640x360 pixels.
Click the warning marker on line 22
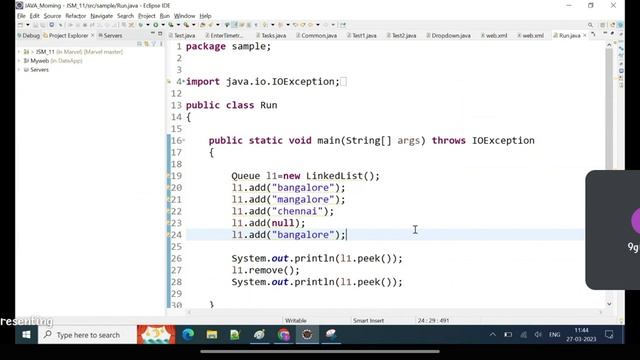tap(168, 211)
